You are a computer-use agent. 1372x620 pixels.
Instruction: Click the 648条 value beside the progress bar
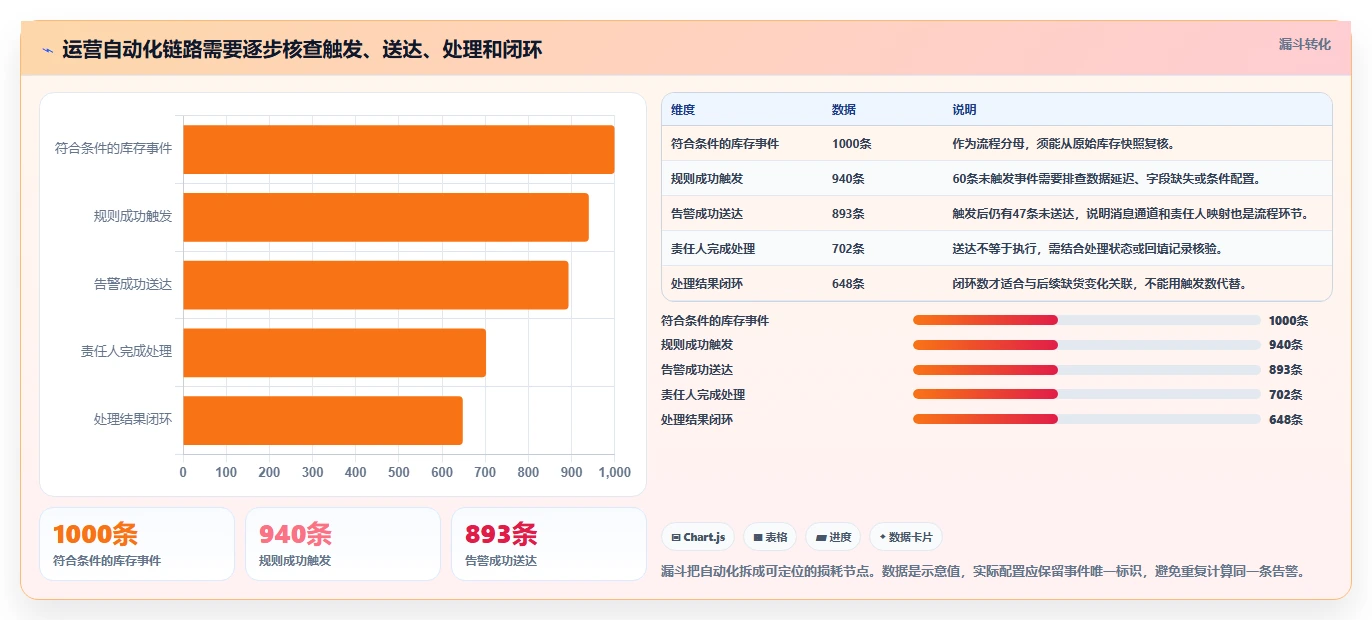(1286, 420)
